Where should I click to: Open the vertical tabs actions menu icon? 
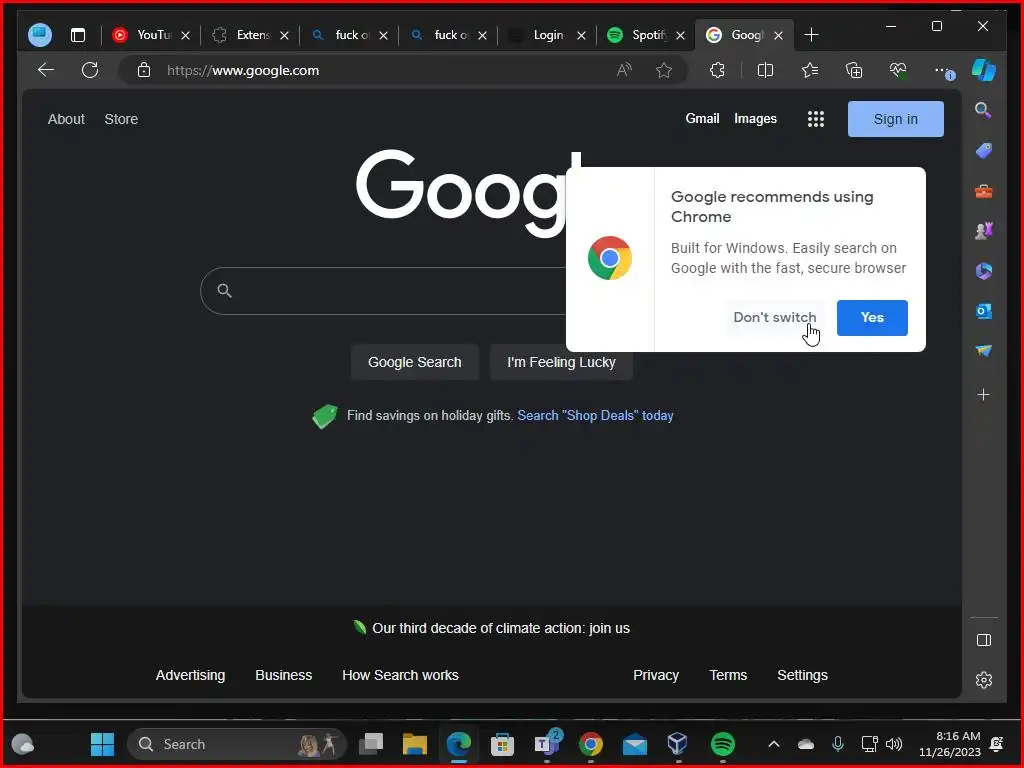[78, 35]
